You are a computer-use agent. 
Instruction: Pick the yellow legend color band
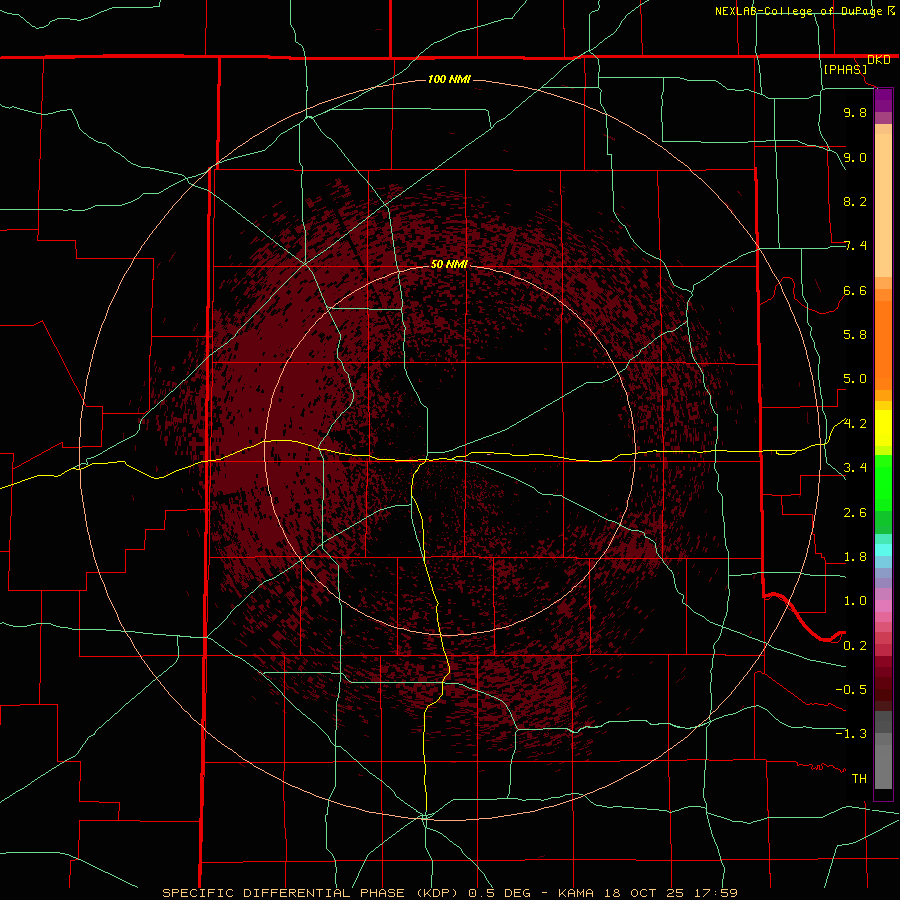click(x=883, y=428)
